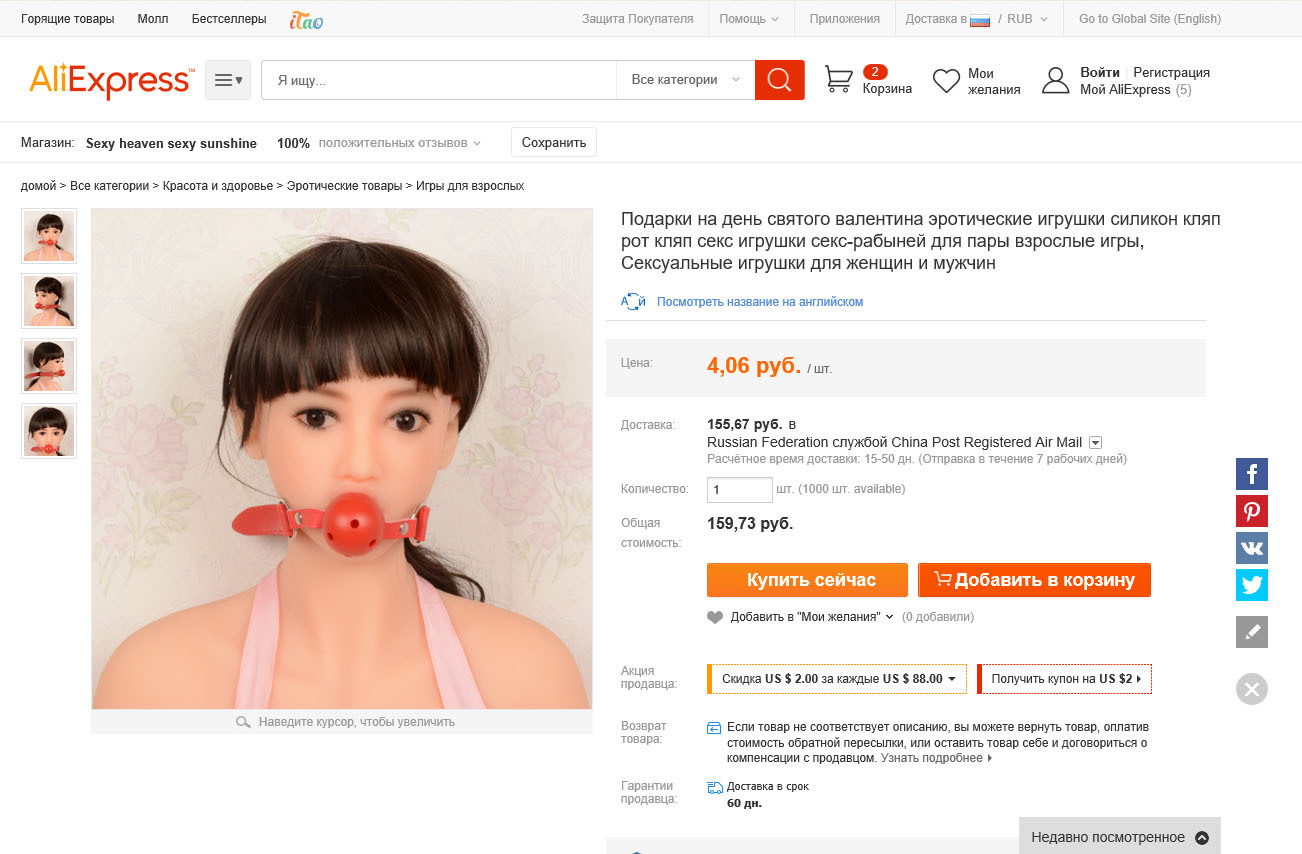Click the Russian flag icon
This screenshot has height=854, width=1302.
point(980,19)
